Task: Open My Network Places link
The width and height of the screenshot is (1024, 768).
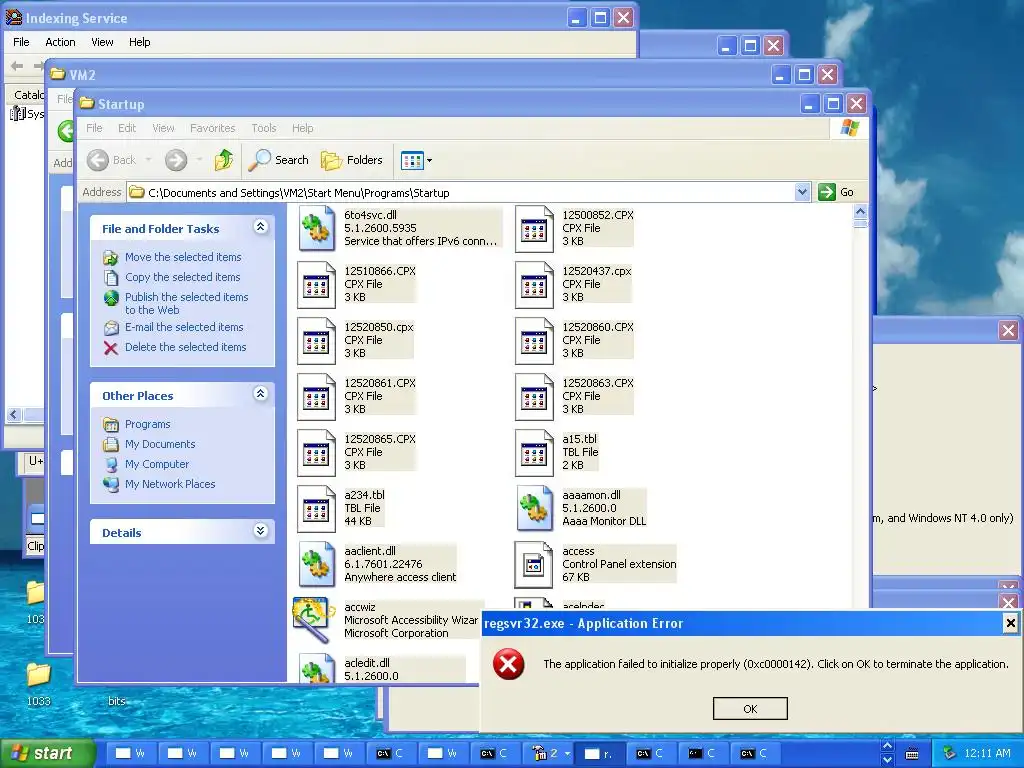Action: [x=170, y=484]
